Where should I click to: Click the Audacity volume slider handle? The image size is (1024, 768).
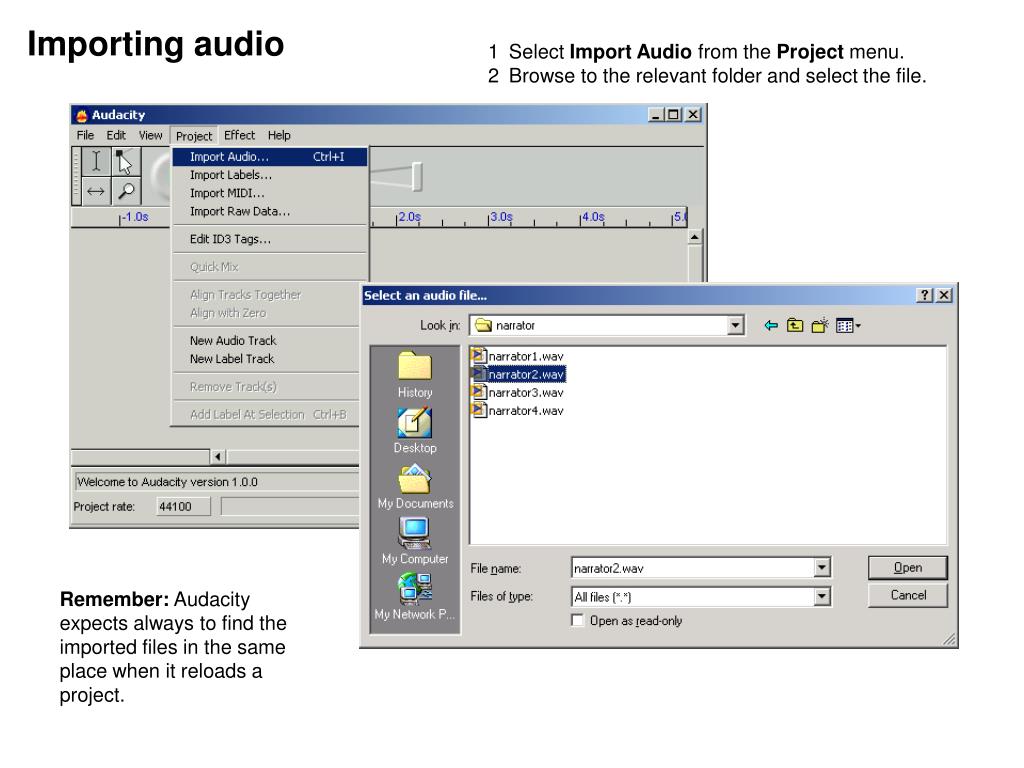click(417, 176)
